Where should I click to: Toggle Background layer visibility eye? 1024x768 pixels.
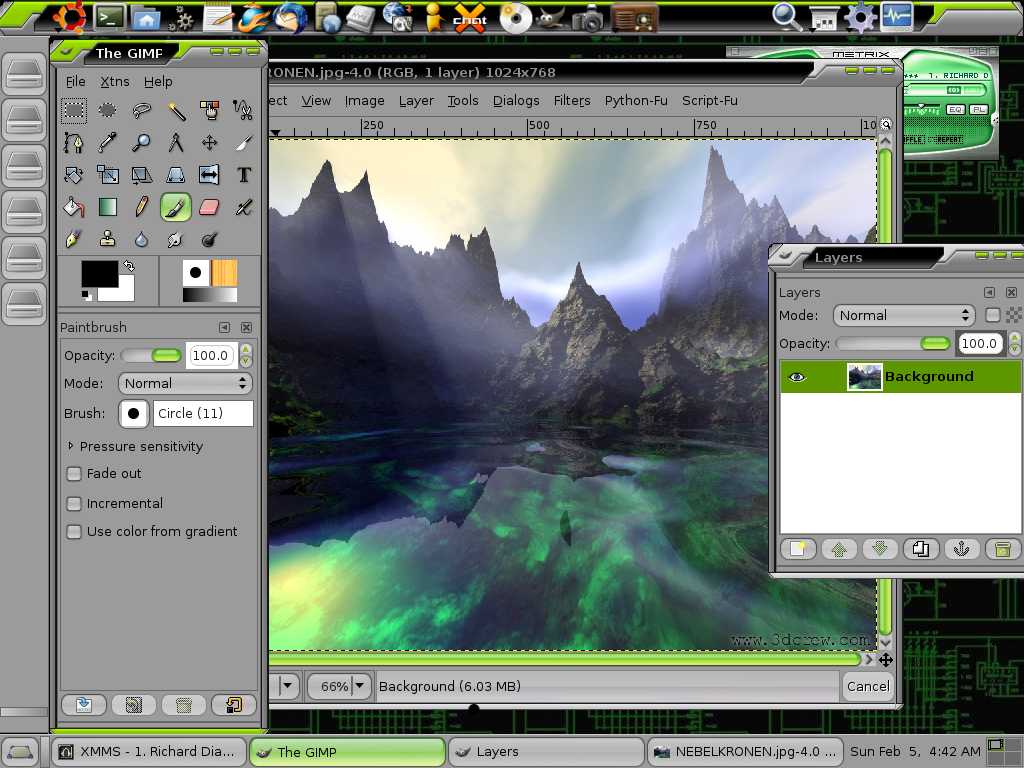coord(797,377)
